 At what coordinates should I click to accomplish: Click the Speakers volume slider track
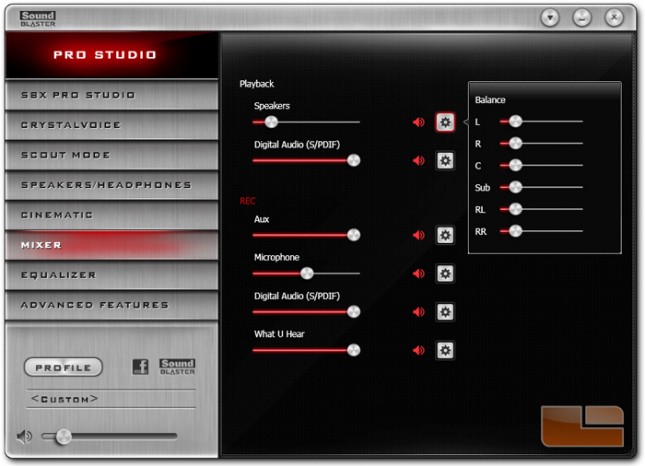click(x=306, y=122)
